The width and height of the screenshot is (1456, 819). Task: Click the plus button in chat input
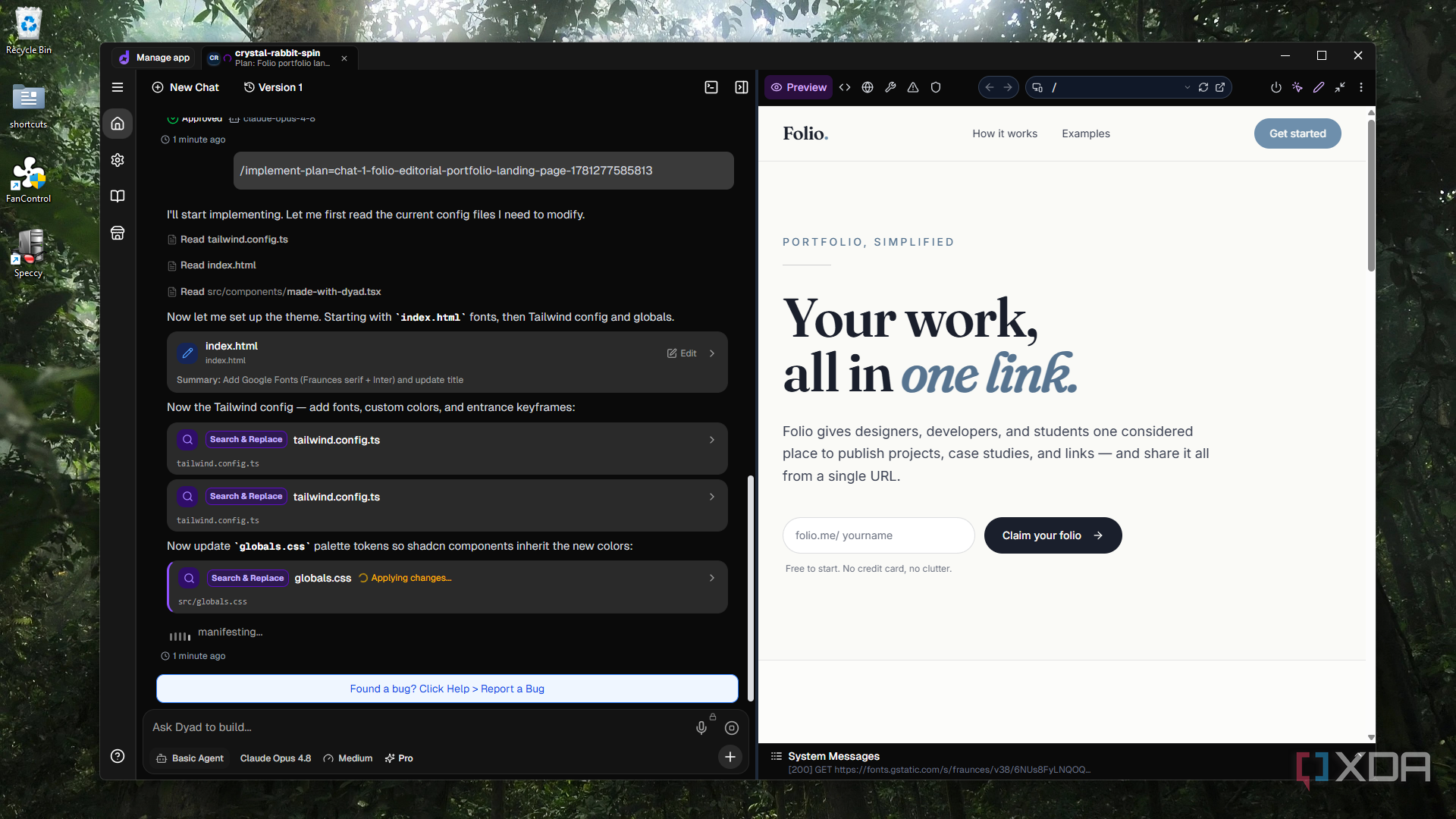(x=730, y=756)
